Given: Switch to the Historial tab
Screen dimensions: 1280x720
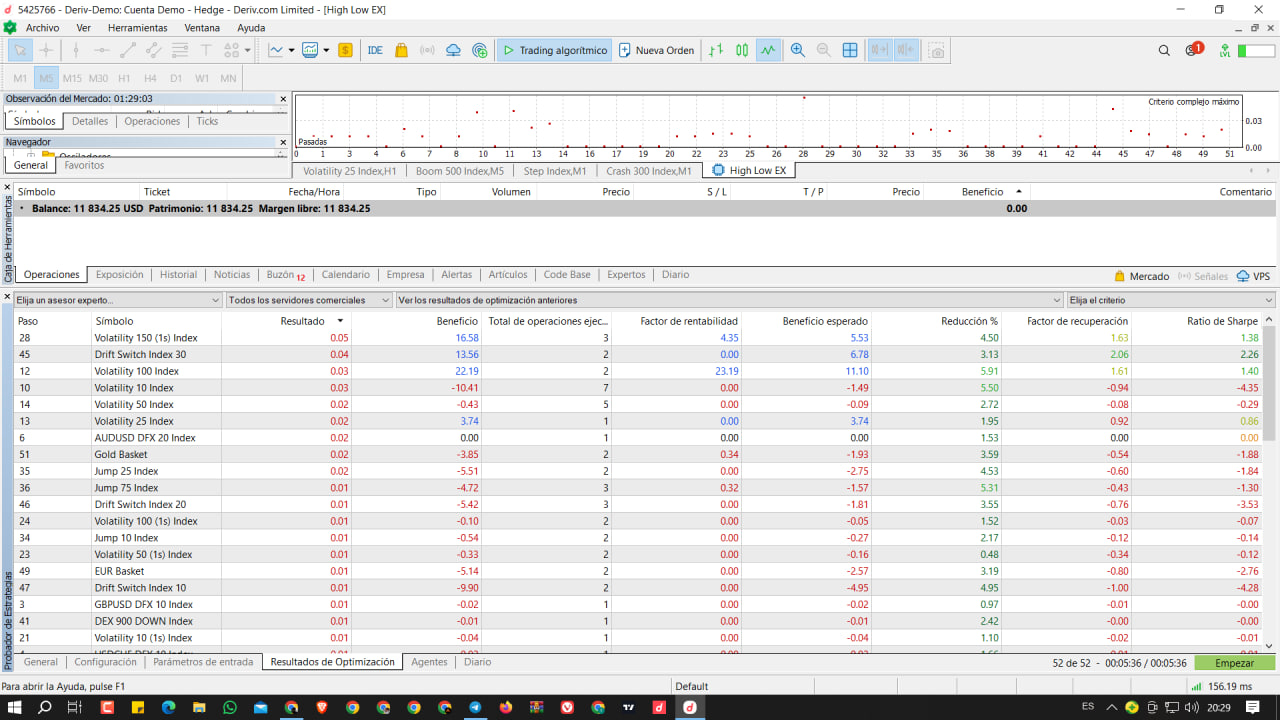Looking at the screenshot, I should pyautogui.click(x=179, y=274).
